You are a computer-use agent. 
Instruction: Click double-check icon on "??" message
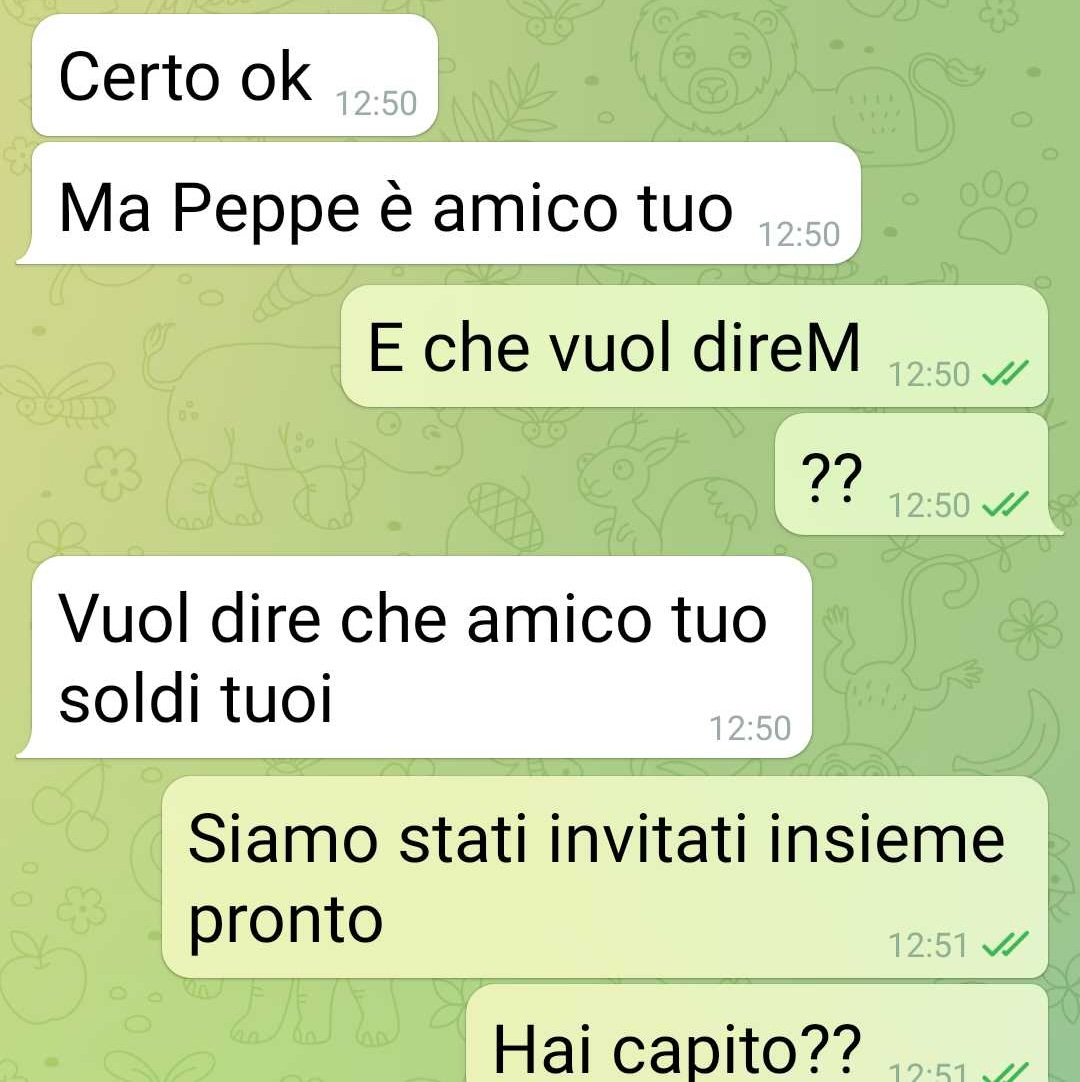click(1005, 504)
